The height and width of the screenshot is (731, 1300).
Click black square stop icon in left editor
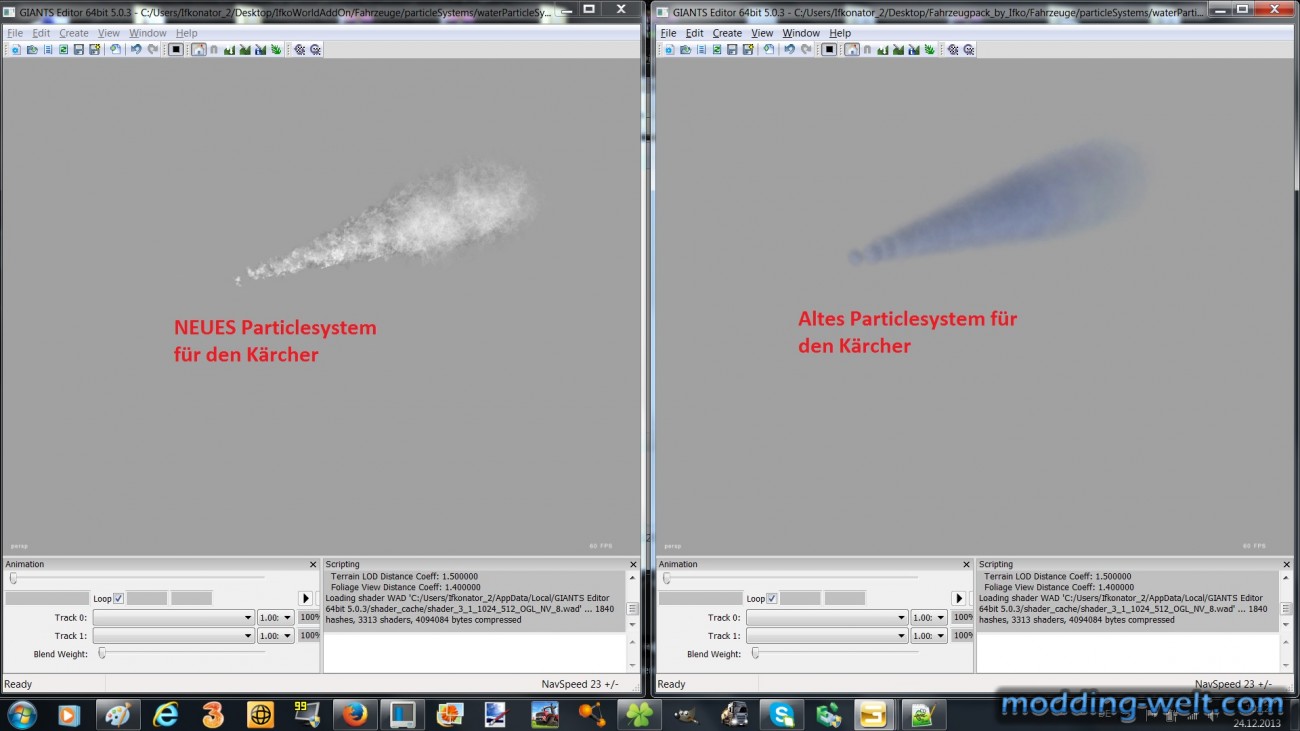coord(176,49)
